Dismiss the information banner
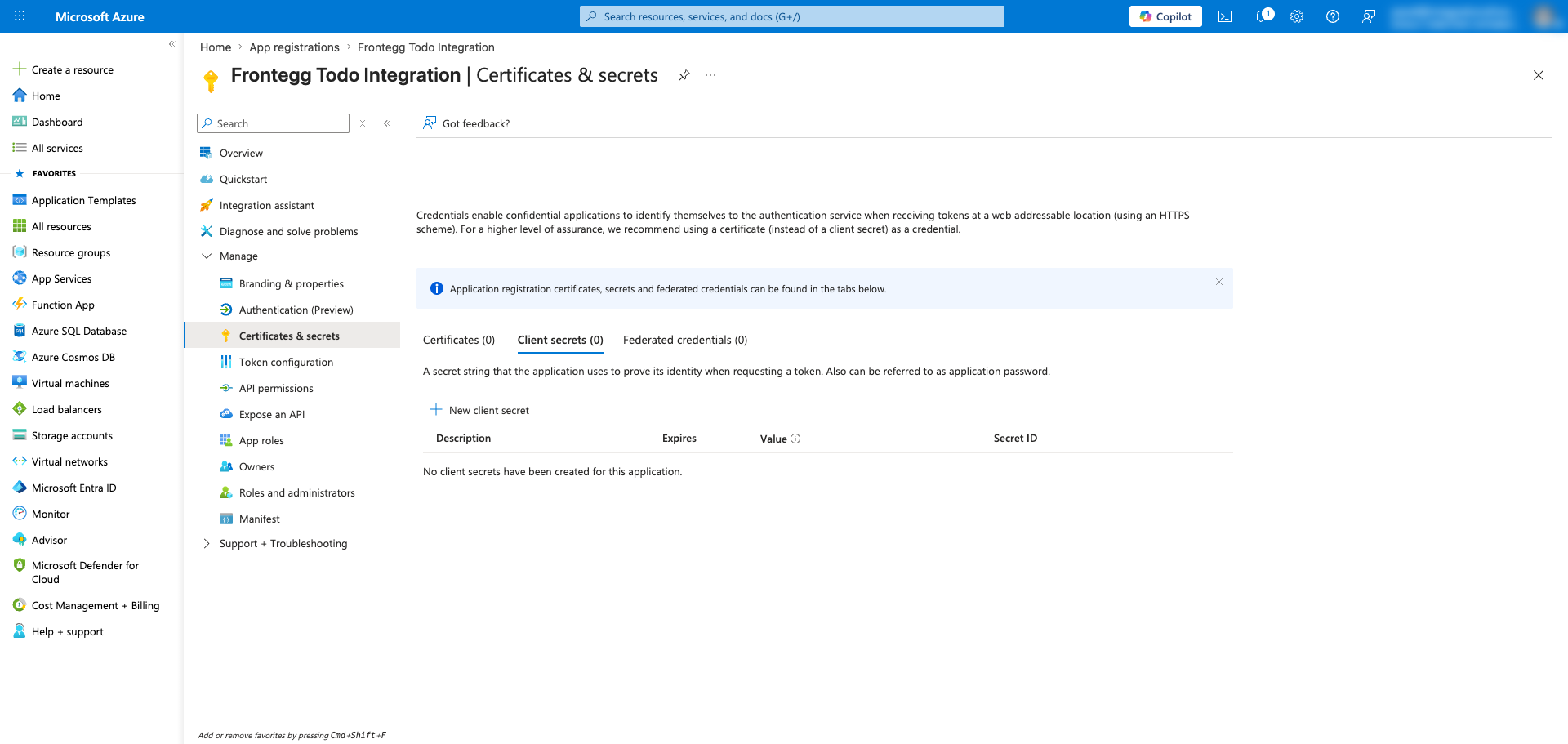 coord(1219,282)
